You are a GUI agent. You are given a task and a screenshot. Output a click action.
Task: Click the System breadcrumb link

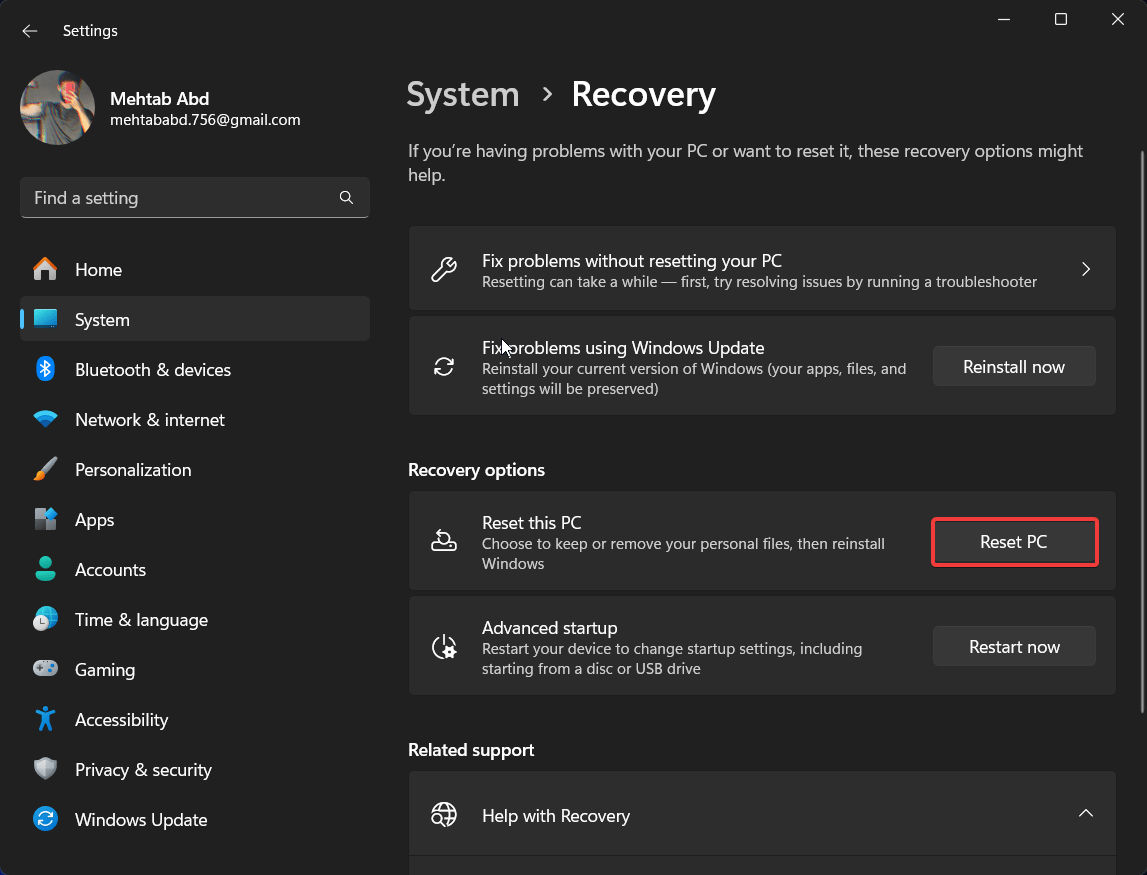tap(463, 94)
